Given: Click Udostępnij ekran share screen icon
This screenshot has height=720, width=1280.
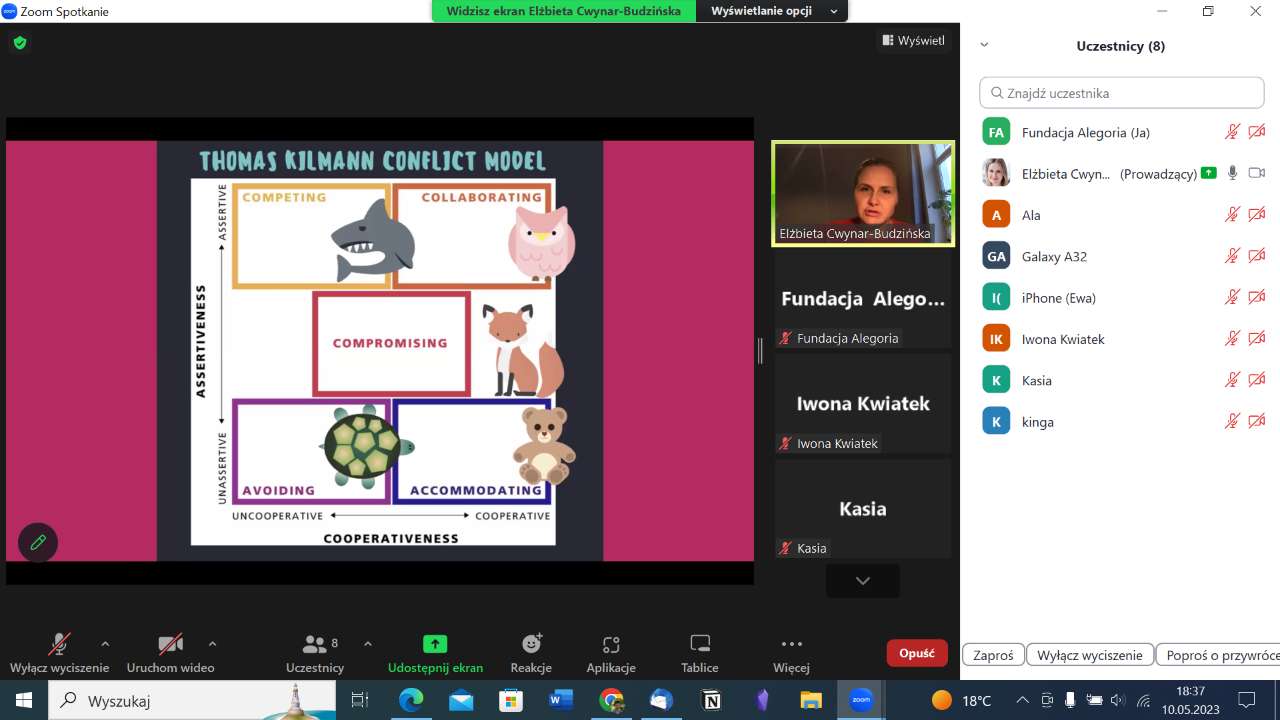Looking at the screenshot, I should 435,644.
